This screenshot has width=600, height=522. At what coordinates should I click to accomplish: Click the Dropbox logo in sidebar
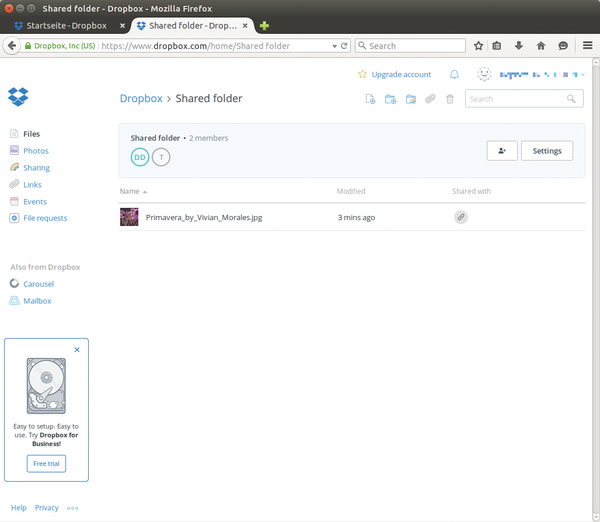(18, 97)
